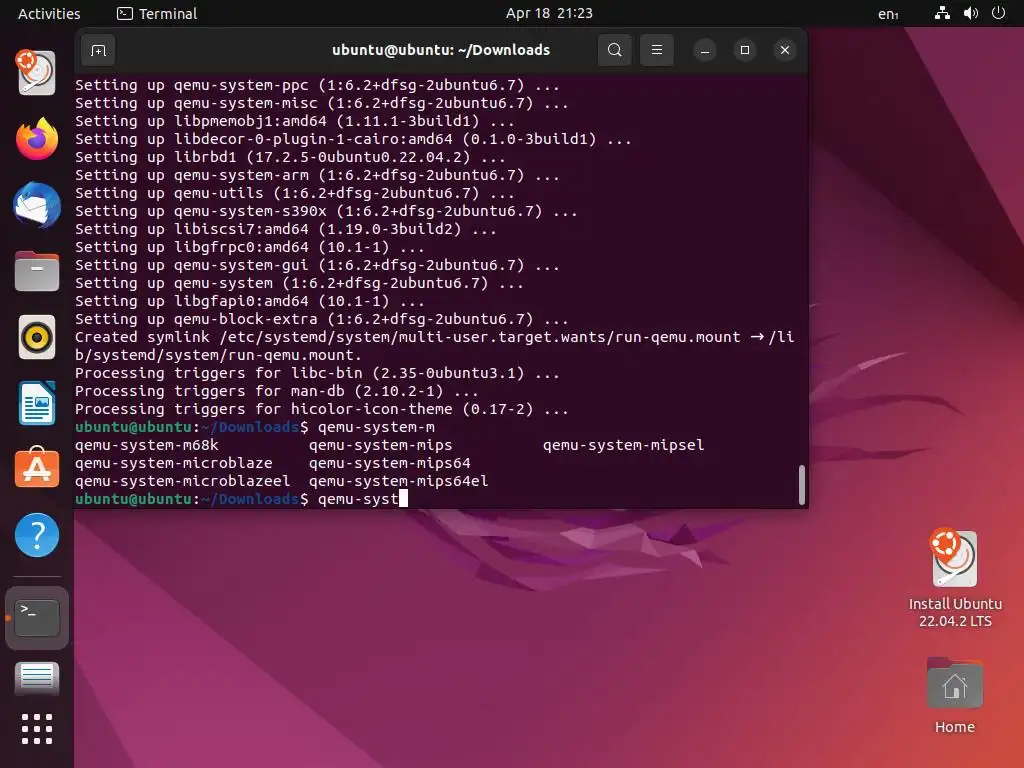The height and width of the screenshot is (768, 1024).
Task: Click the line Setting up qemu-utils
Action: point(295,193)
